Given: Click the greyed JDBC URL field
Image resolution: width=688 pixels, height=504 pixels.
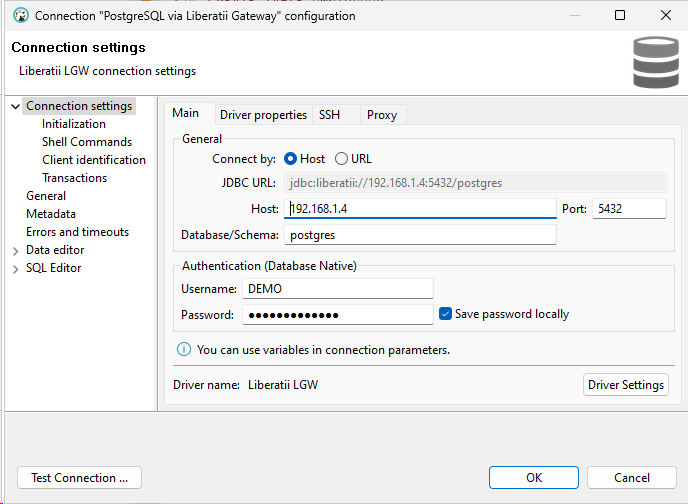Looking at the screenshot, I should (x=475, y=182).
